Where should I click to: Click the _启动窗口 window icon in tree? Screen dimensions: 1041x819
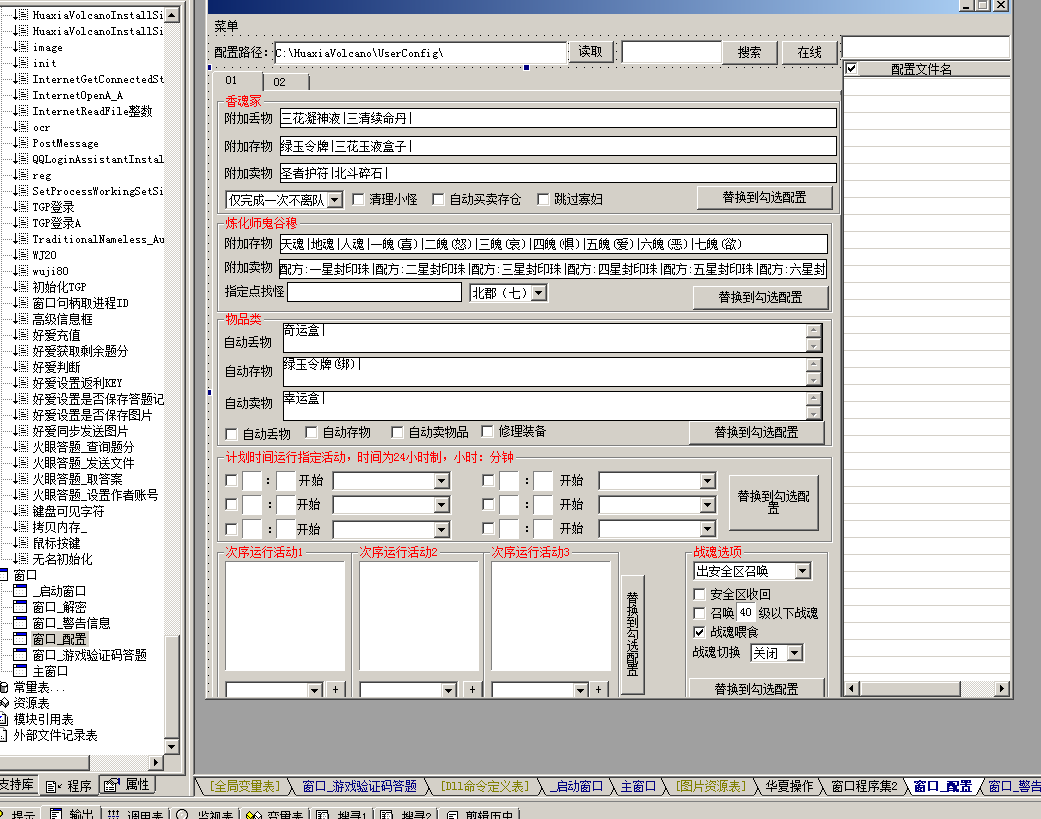click(x=21, y=591)
